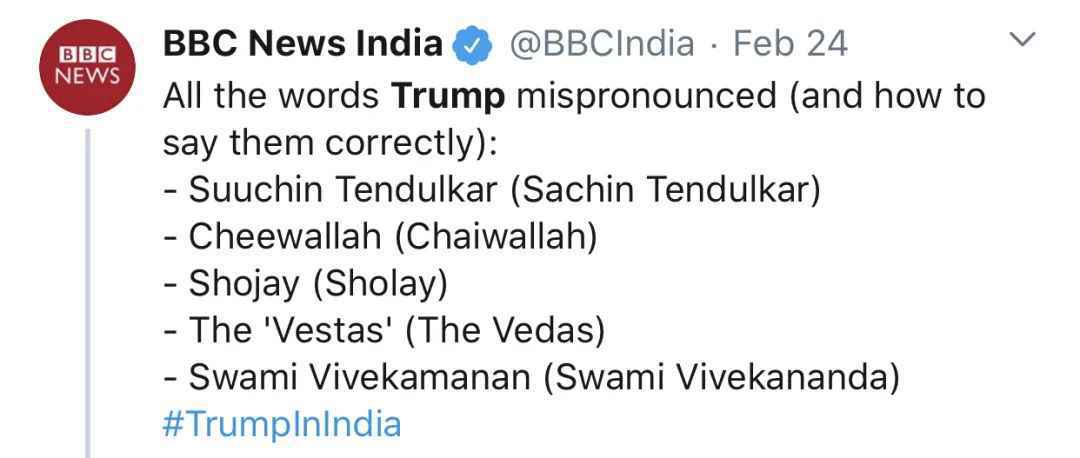Click the '(Sachin Tendulkar)' correction
1080x458 pixels.
pos(665,191)
